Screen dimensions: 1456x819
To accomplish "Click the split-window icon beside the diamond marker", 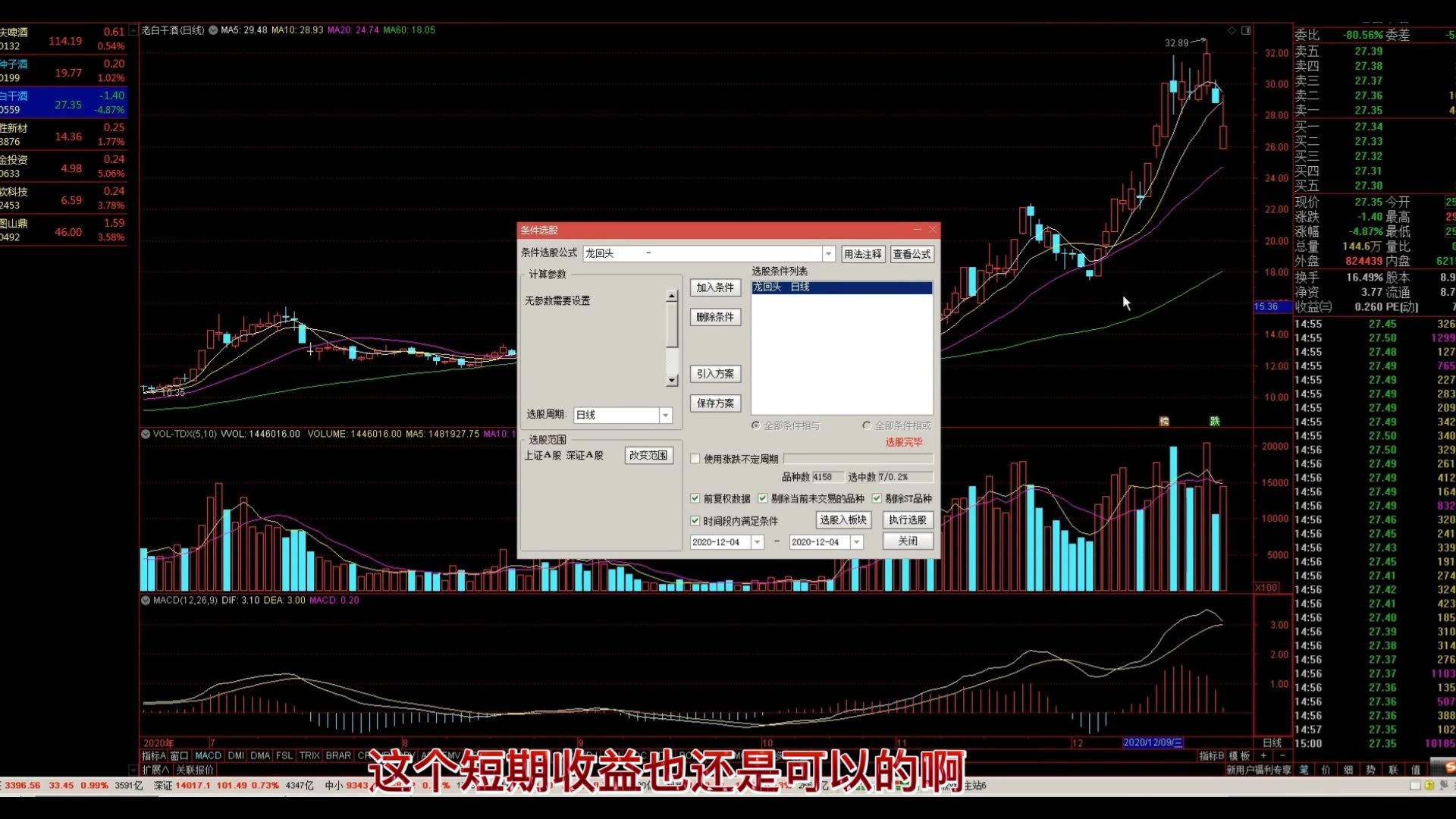I will click(1246, 30).
